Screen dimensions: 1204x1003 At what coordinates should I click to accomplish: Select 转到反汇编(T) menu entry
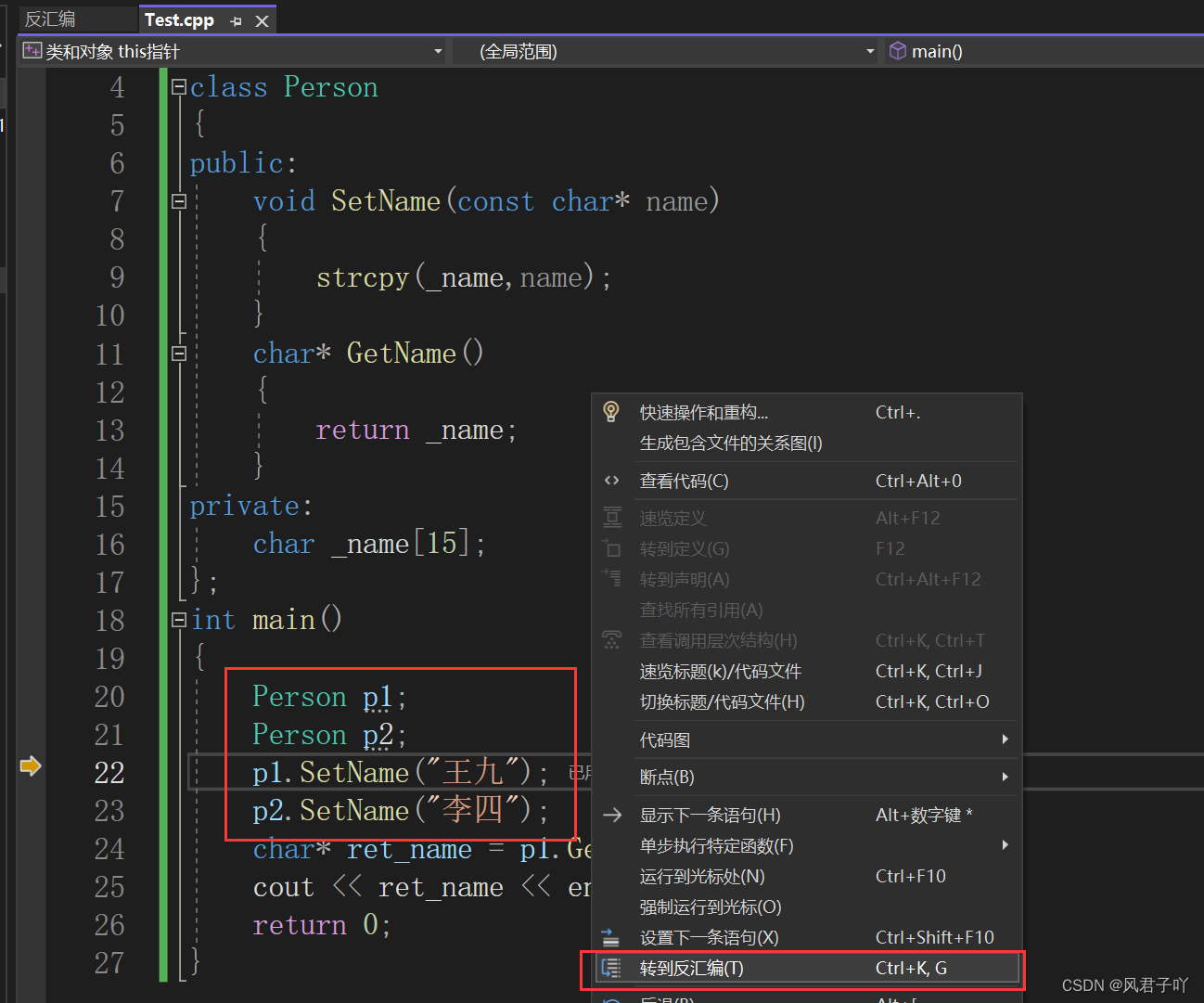pyautogui.click(x=807, y=968)
